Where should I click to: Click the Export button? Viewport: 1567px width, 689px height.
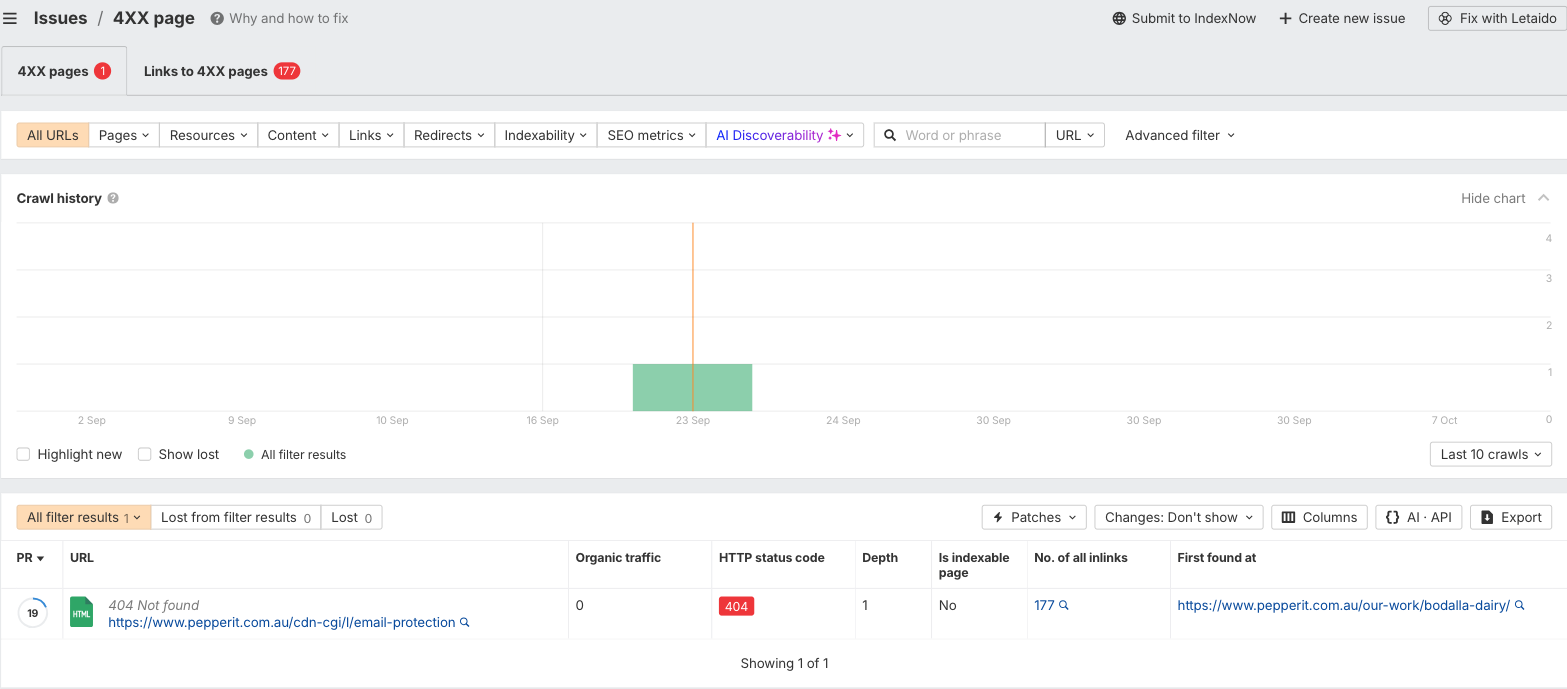coord(1511,517)
